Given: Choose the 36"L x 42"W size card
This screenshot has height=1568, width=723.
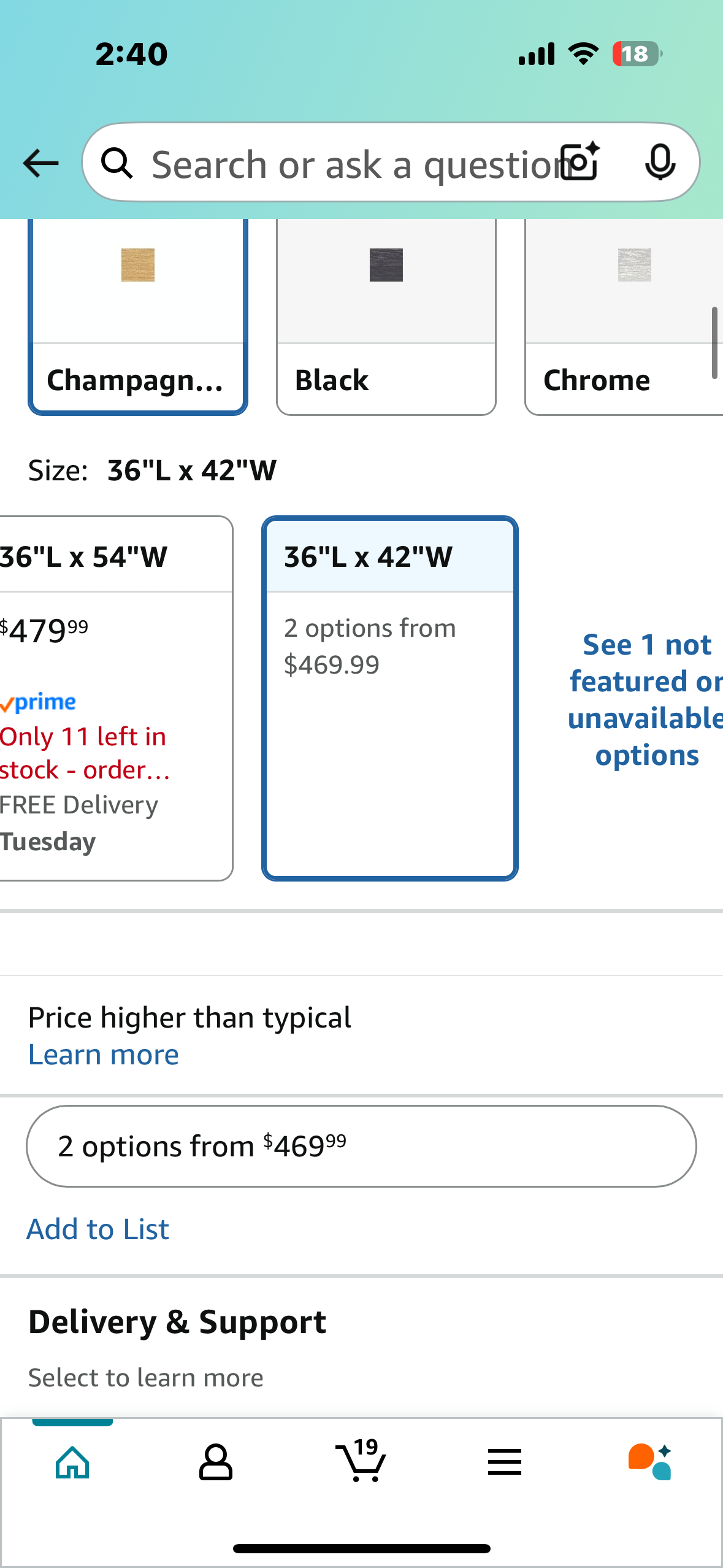Looking at the screenshot, I should pyautogui.click(x=390, y=698).
